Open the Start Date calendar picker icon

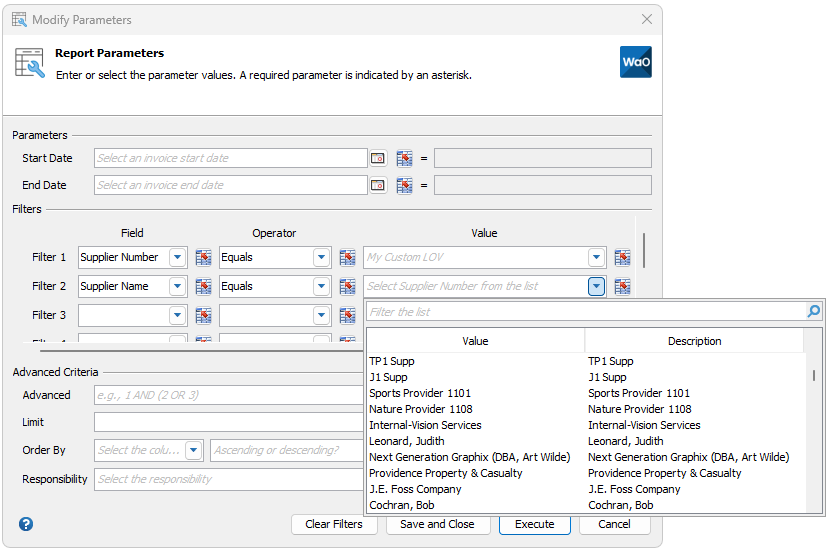coord(378,158)
